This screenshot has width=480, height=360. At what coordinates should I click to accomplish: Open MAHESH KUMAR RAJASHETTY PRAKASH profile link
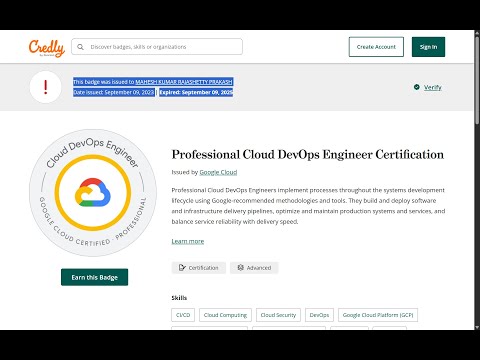(x=184, y=82)
